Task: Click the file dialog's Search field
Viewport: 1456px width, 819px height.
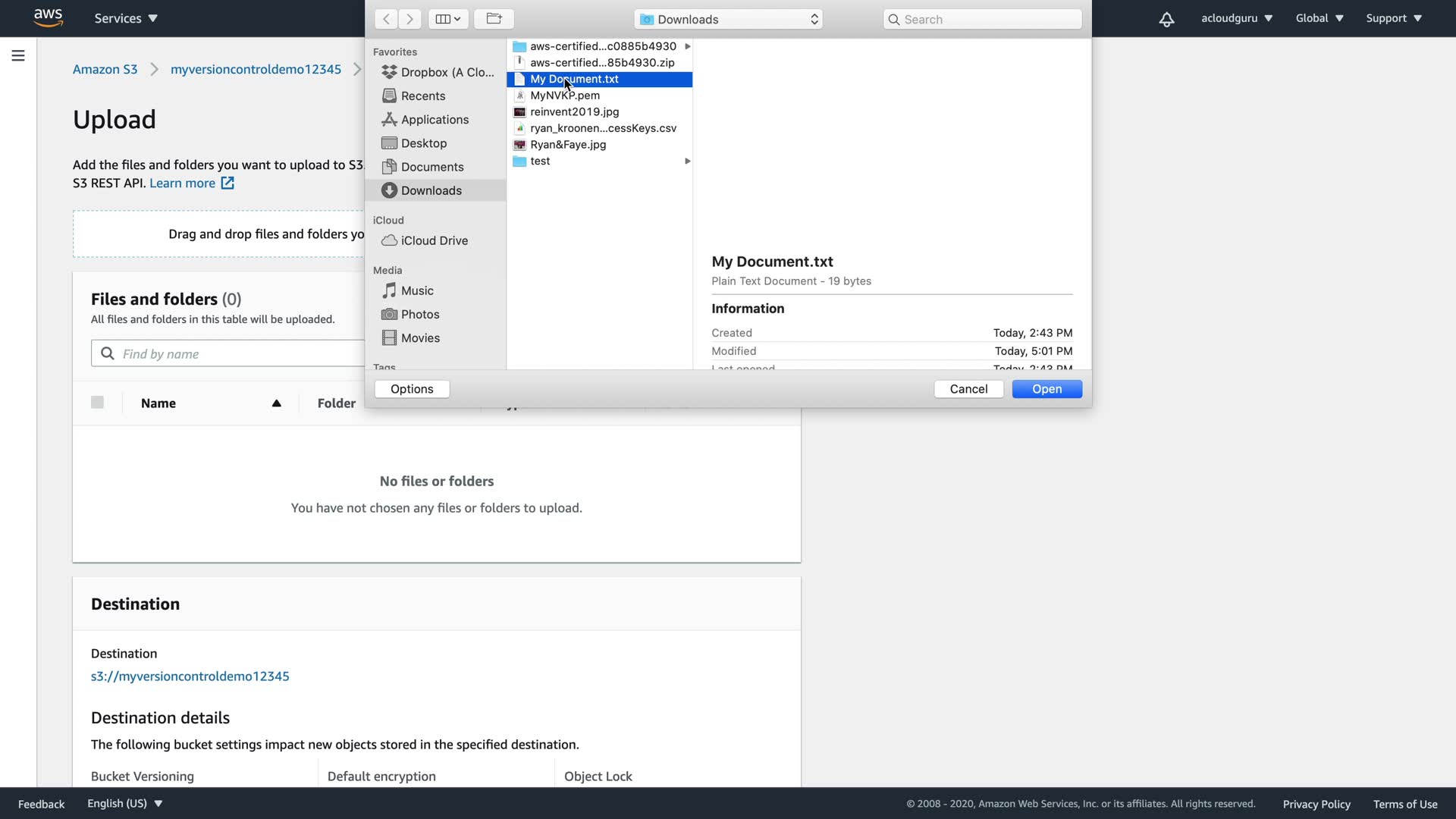Action: tap(982, 19)
